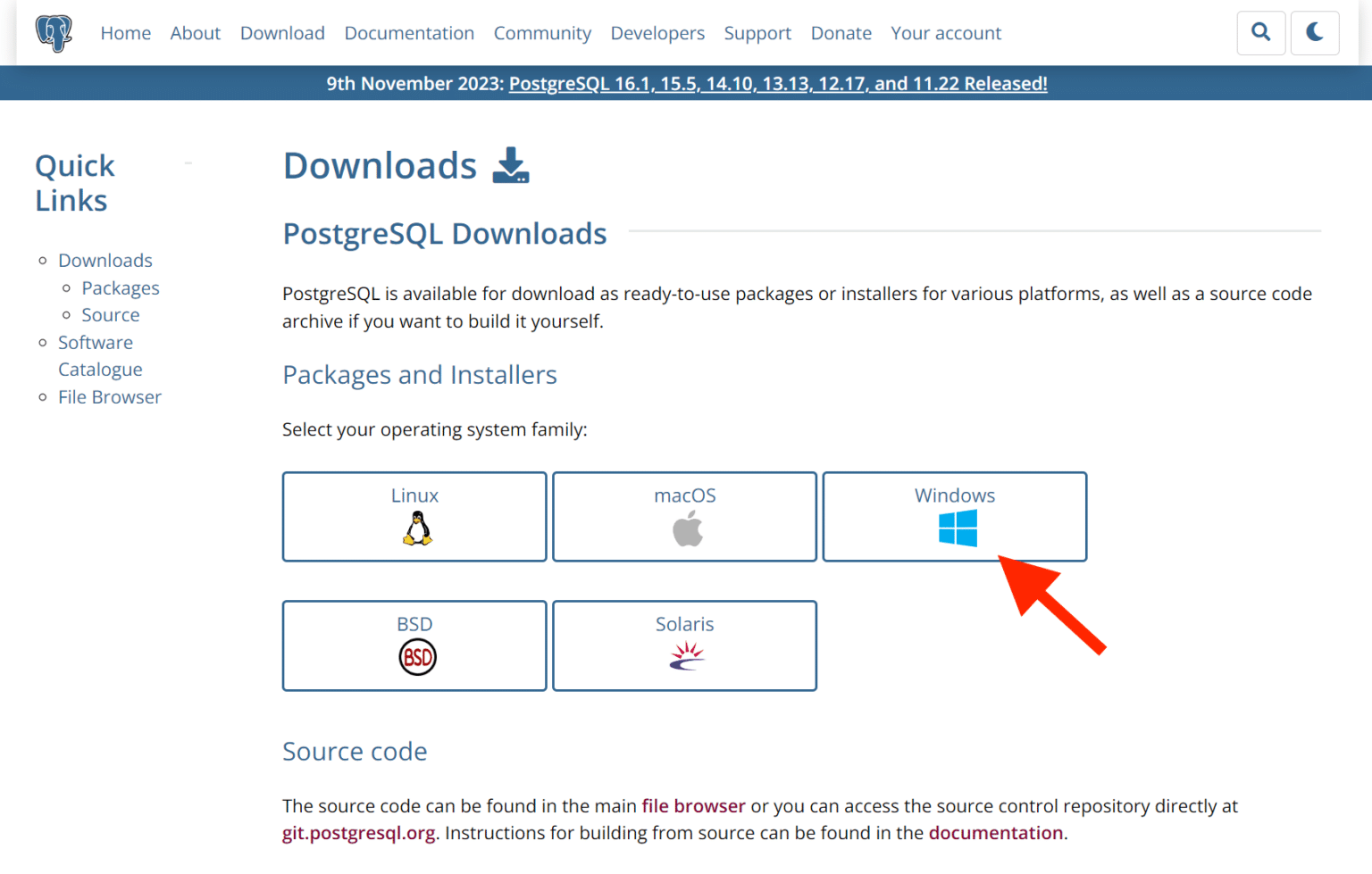
Task: Click the Windows logo icon
Action: (958, 529)
